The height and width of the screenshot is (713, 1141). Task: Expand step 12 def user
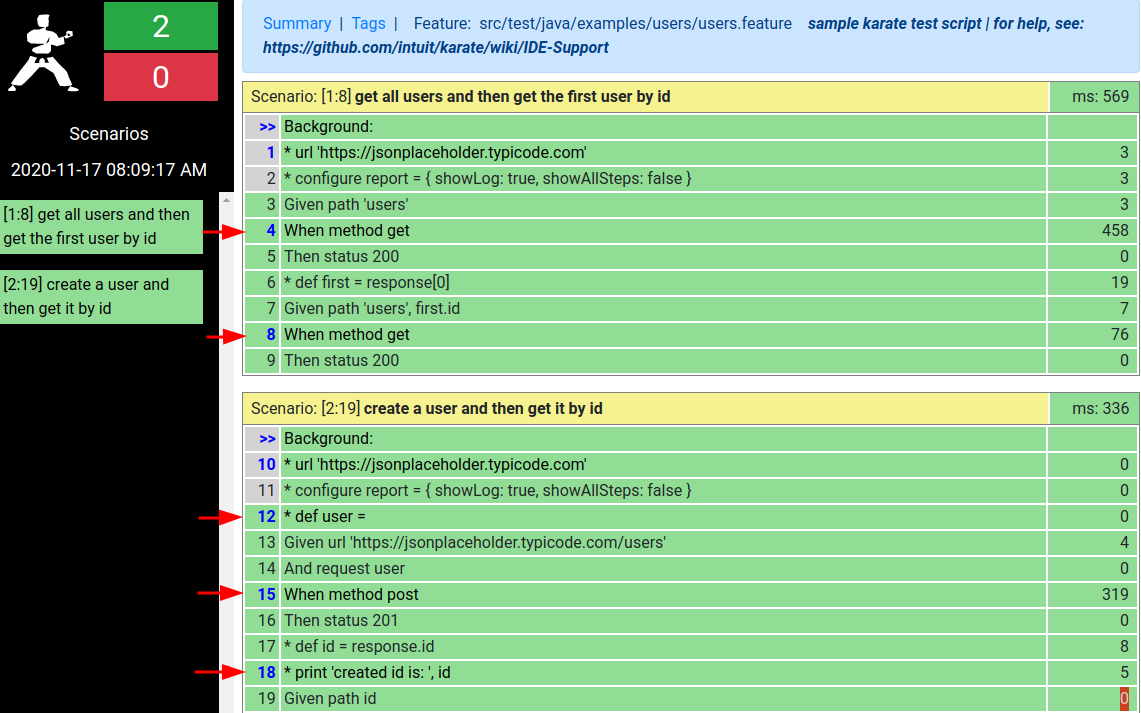[x=324, y=517]
